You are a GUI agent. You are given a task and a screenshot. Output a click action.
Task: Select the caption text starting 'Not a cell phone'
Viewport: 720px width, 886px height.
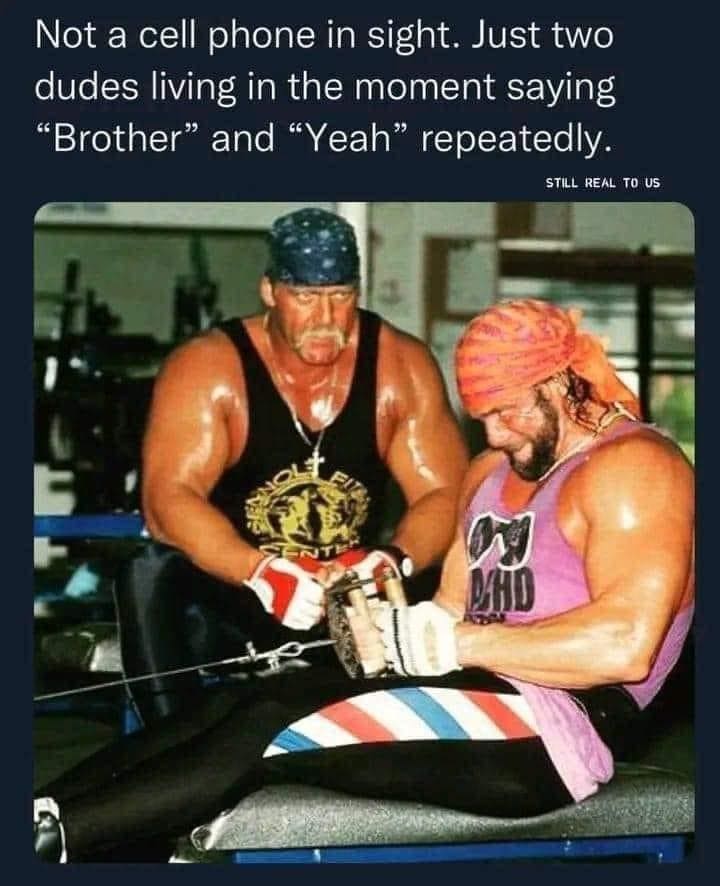(x=324, y=88)
